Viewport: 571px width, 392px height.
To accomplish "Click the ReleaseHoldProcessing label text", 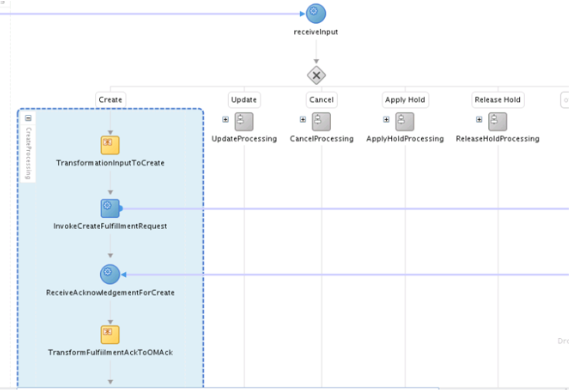I will coord(497,139).
